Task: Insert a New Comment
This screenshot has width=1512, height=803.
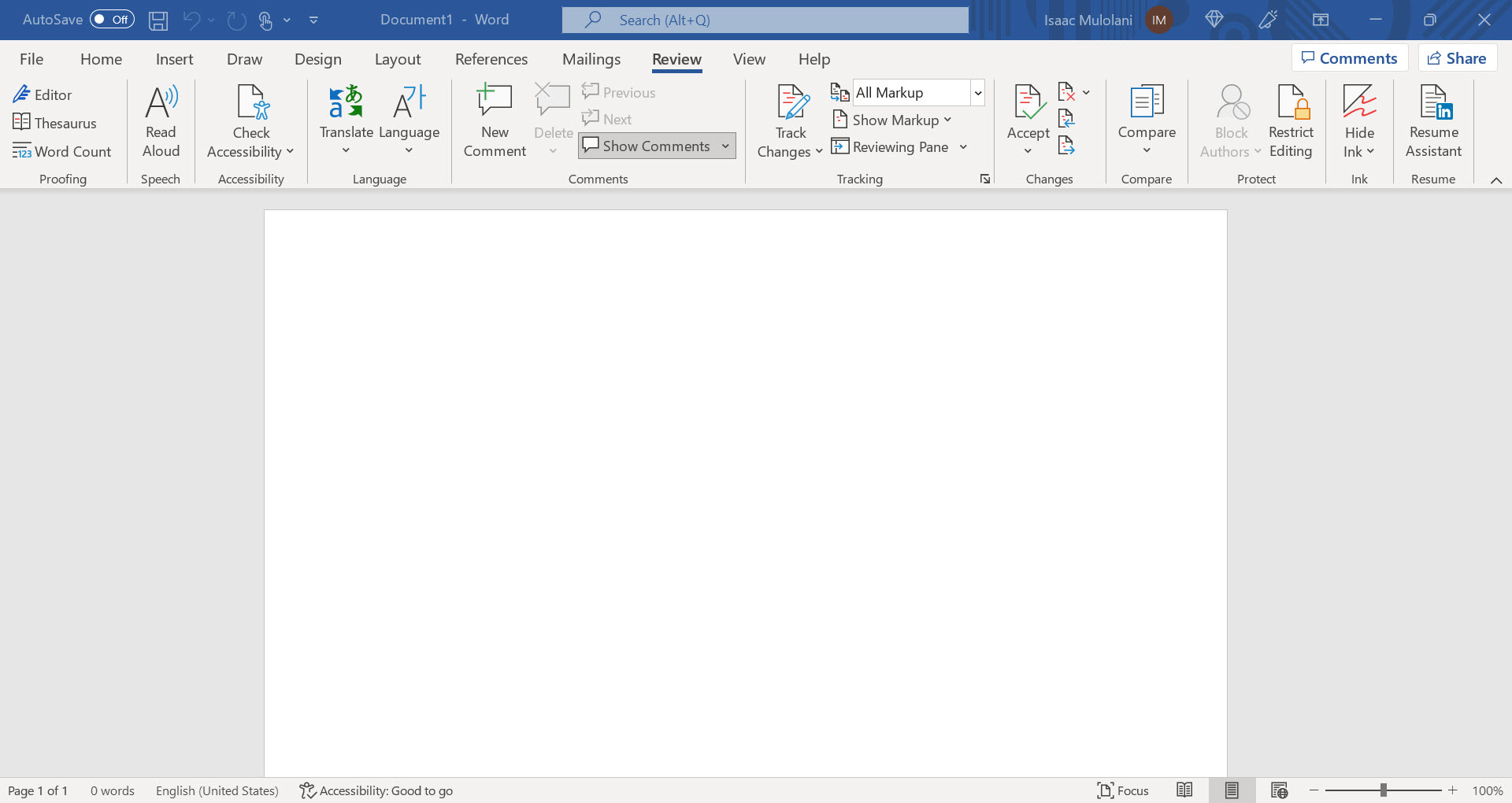Action: tap(495, 122)
